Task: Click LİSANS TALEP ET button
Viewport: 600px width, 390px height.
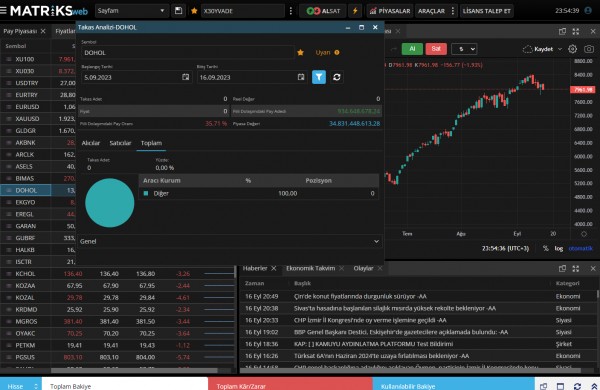Action: pyautogui.click(x=486, y=11)
